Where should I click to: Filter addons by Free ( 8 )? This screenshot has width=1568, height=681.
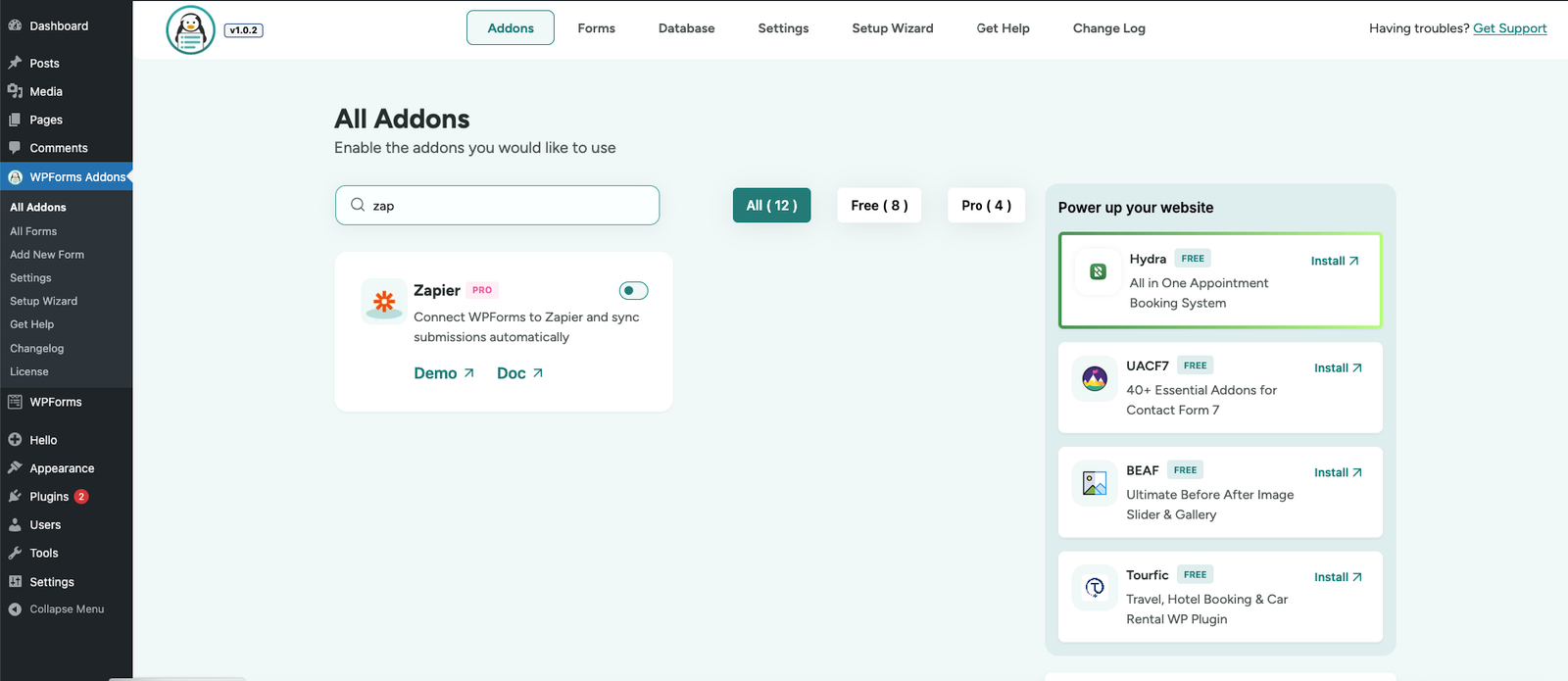[x=879, y=206]
